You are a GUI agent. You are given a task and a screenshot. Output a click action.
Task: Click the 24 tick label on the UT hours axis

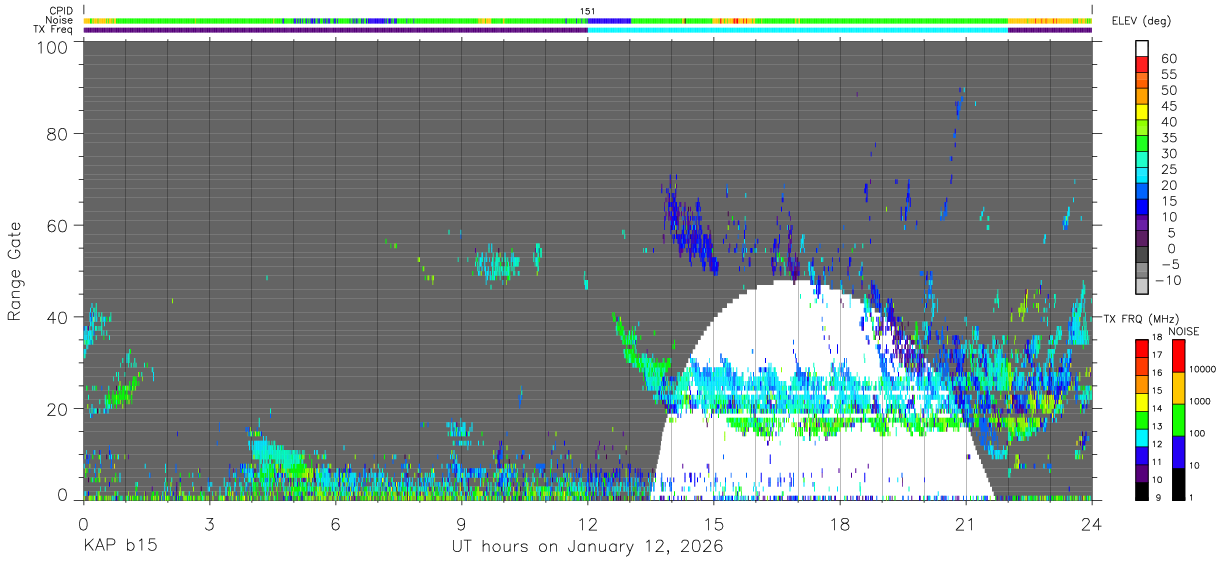coord(1092,524)
